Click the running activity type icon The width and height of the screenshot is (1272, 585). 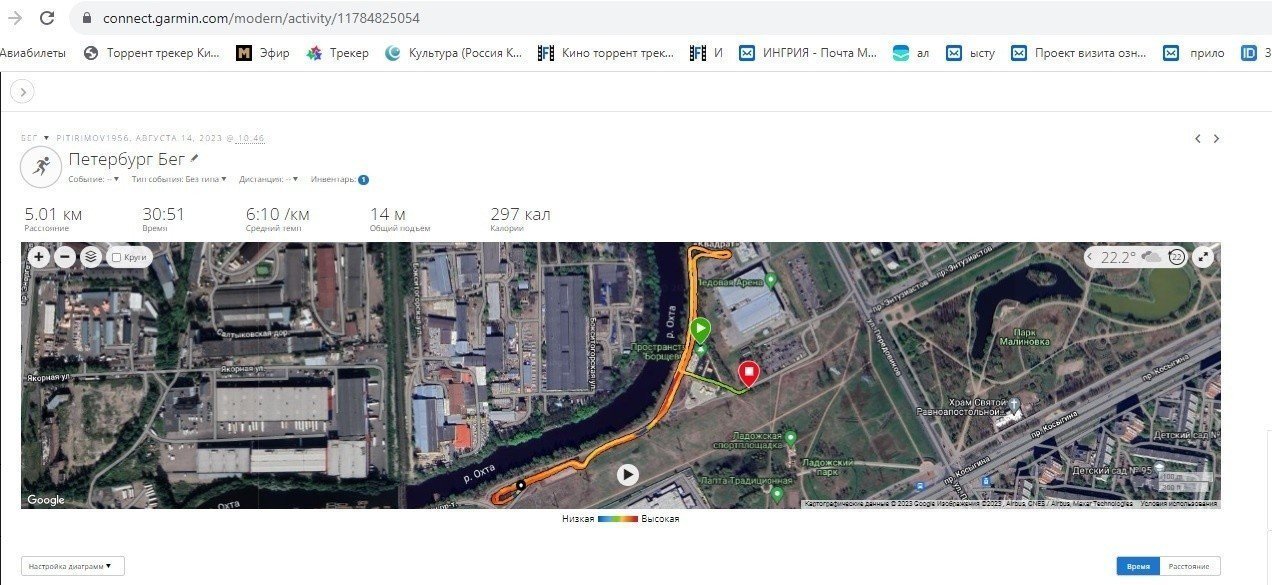pyautogui.click(x=41, y=166)
